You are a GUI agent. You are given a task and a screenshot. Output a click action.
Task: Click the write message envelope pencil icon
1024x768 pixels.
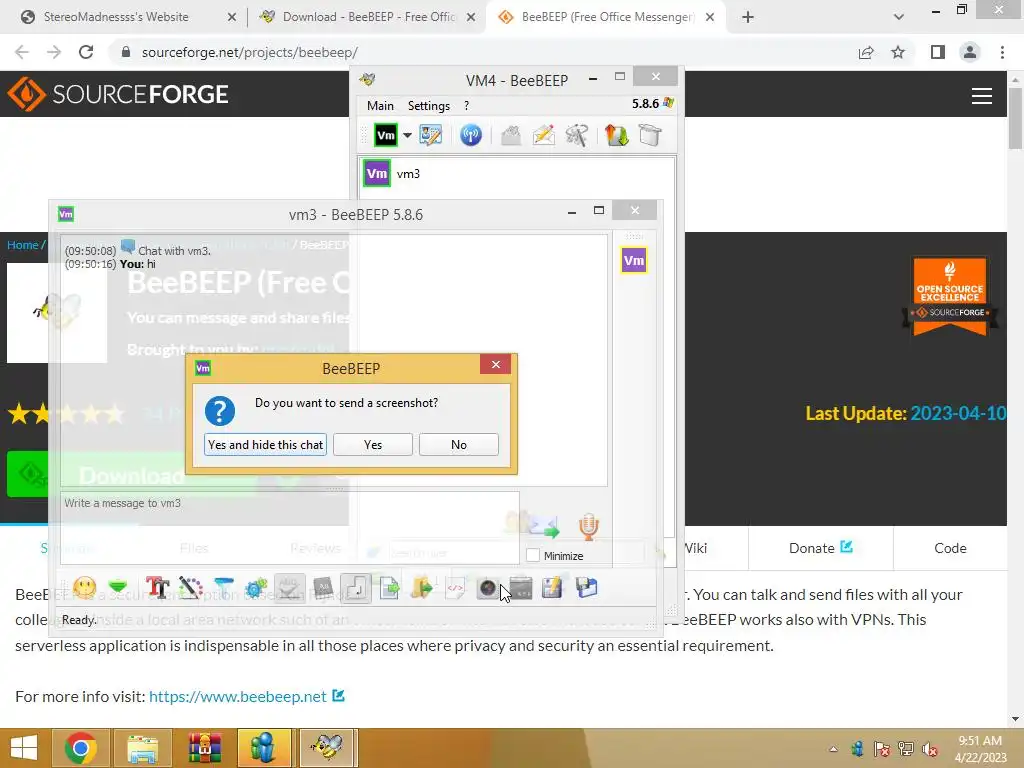click(543, 136)
